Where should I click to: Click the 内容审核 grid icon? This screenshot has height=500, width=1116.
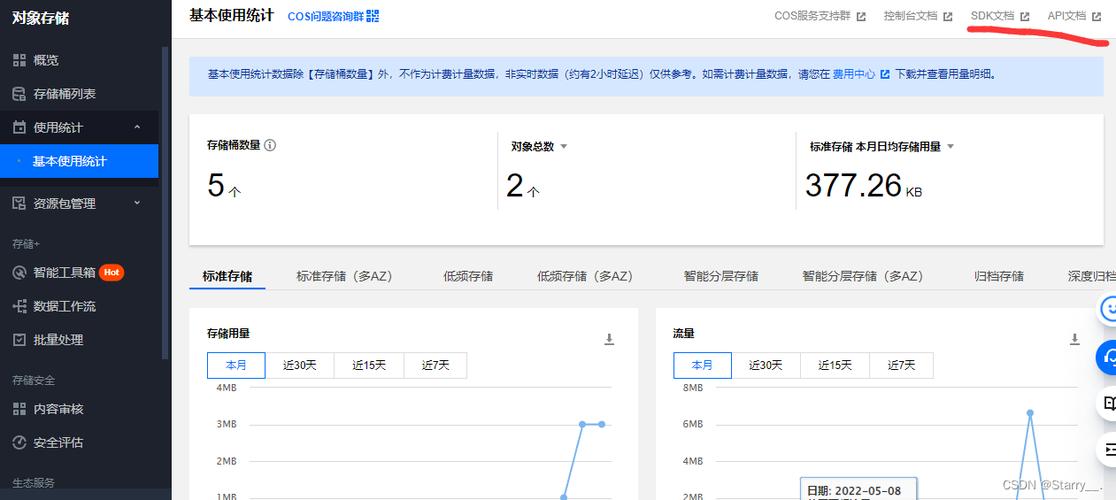(19, 409)
